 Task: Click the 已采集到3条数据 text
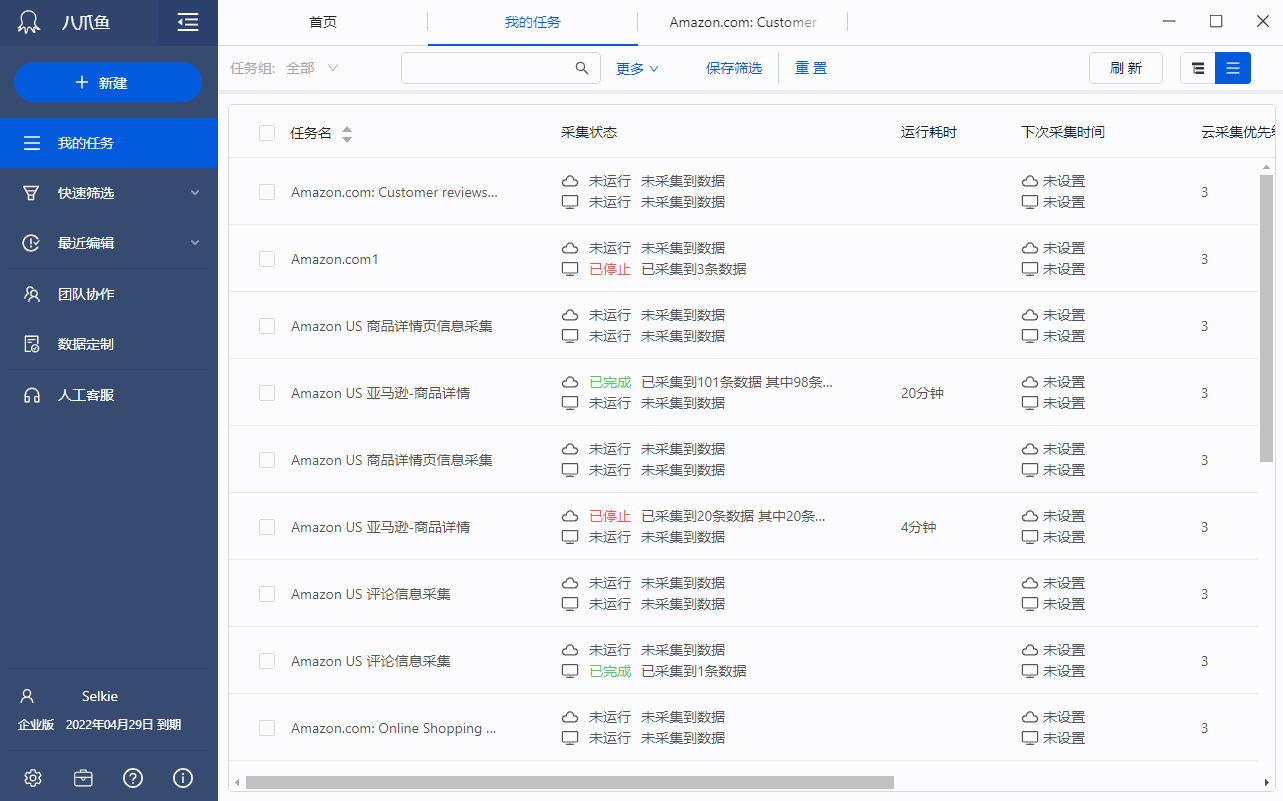tap(694, 269)
